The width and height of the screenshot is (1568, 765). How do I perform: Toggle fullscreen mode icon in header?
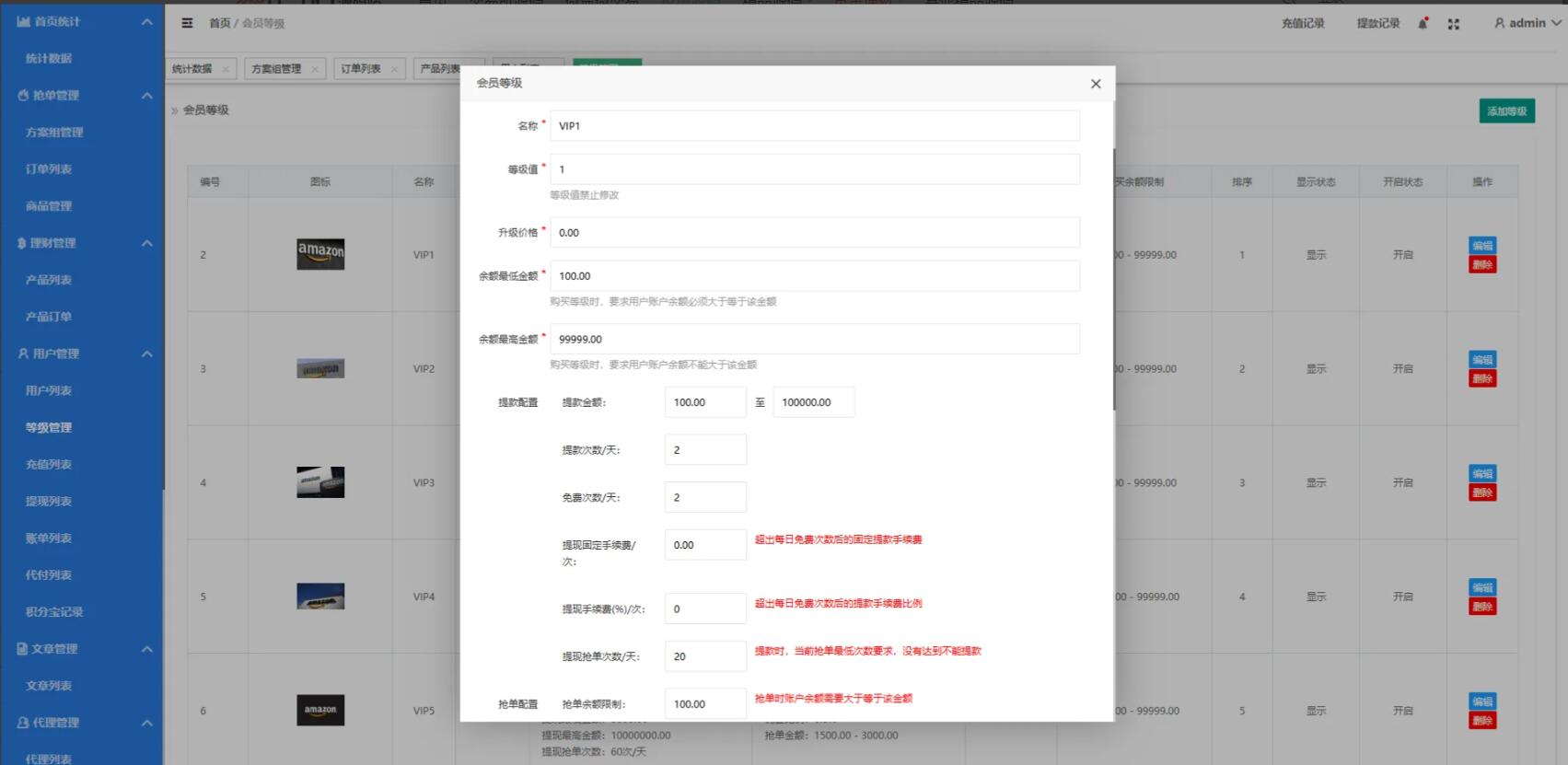point(1453,24)
